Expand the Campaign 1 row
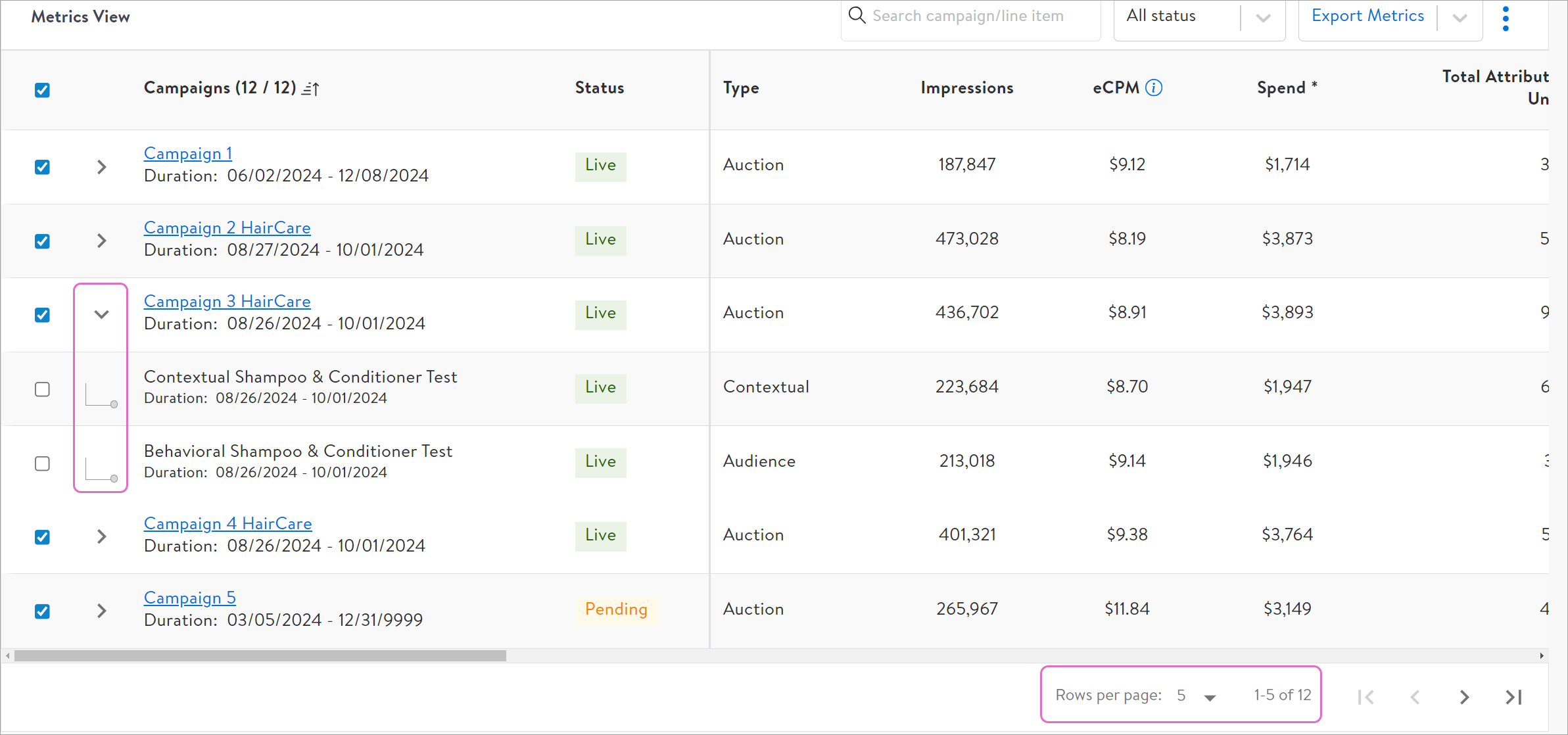 [x=101, y=167]
